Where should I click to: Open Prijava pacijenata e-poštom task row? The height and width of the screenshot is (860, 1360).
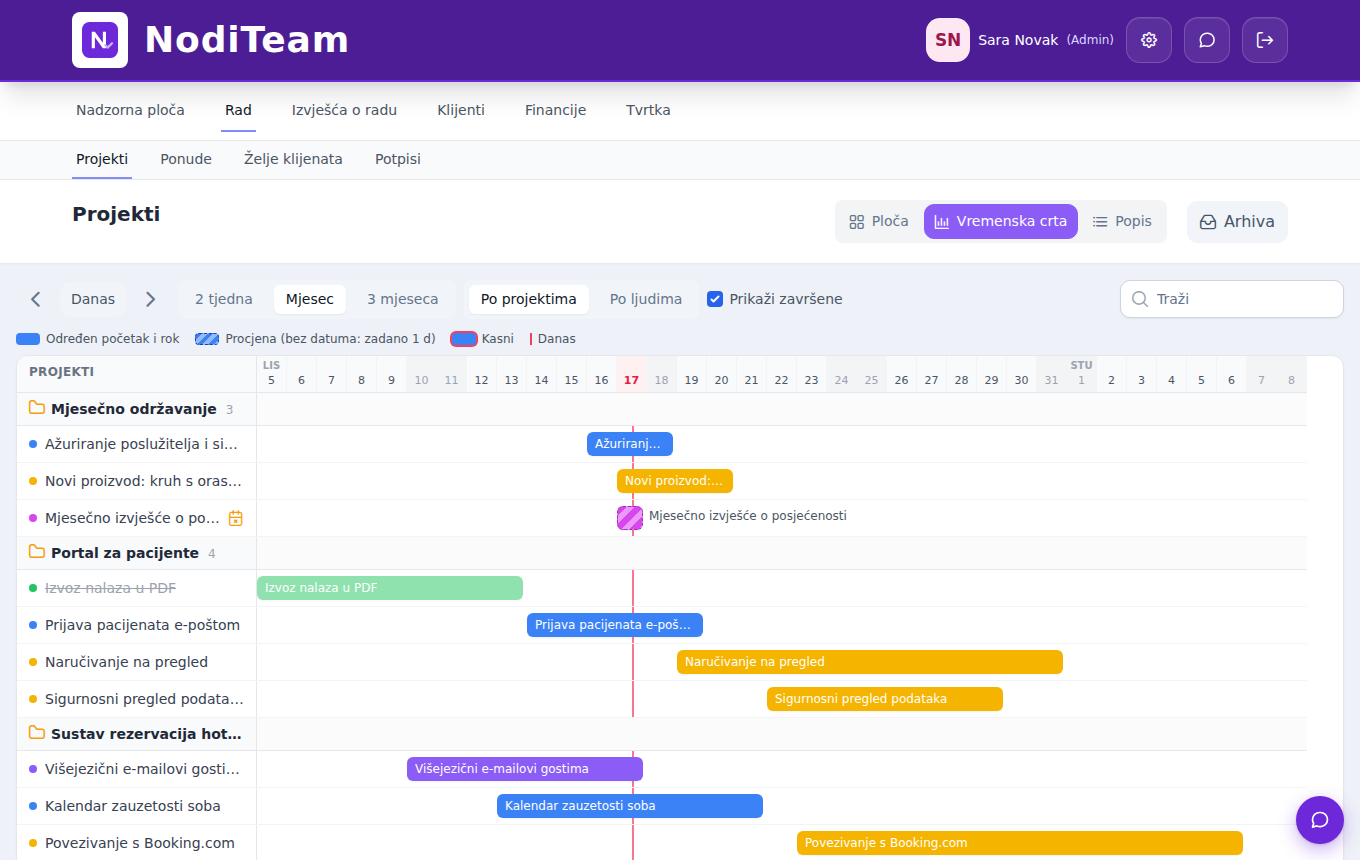tap(137, 625)
